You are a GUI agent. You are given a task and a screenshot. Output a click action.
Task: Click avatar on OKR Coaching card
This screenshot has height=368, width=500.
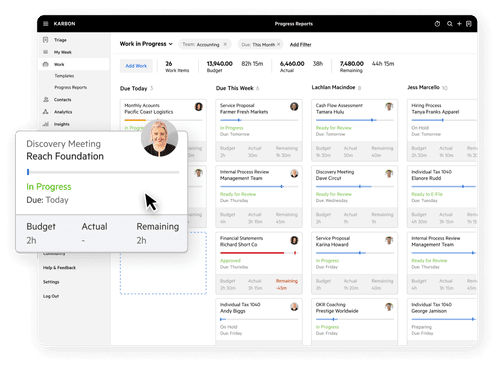[389, 306]
